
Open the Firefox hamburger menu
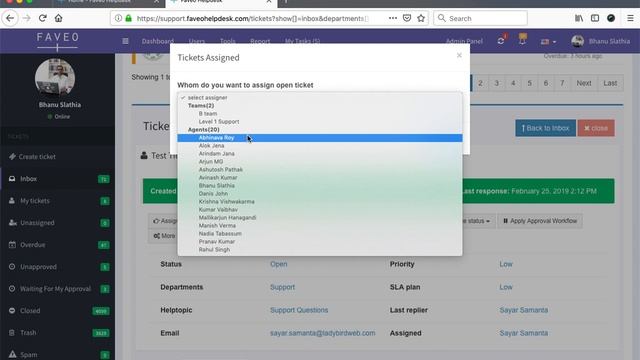click(x=630, y=18)
